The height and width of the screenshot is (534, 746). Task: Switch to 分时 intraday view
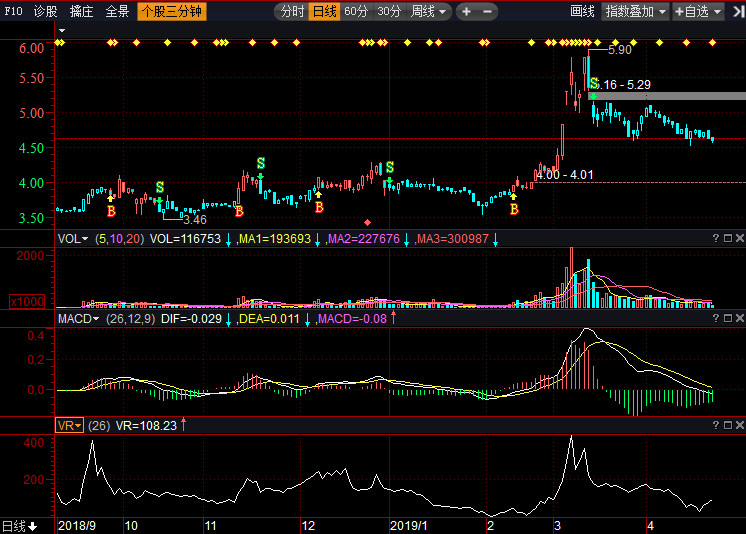(x=291, y=12)
